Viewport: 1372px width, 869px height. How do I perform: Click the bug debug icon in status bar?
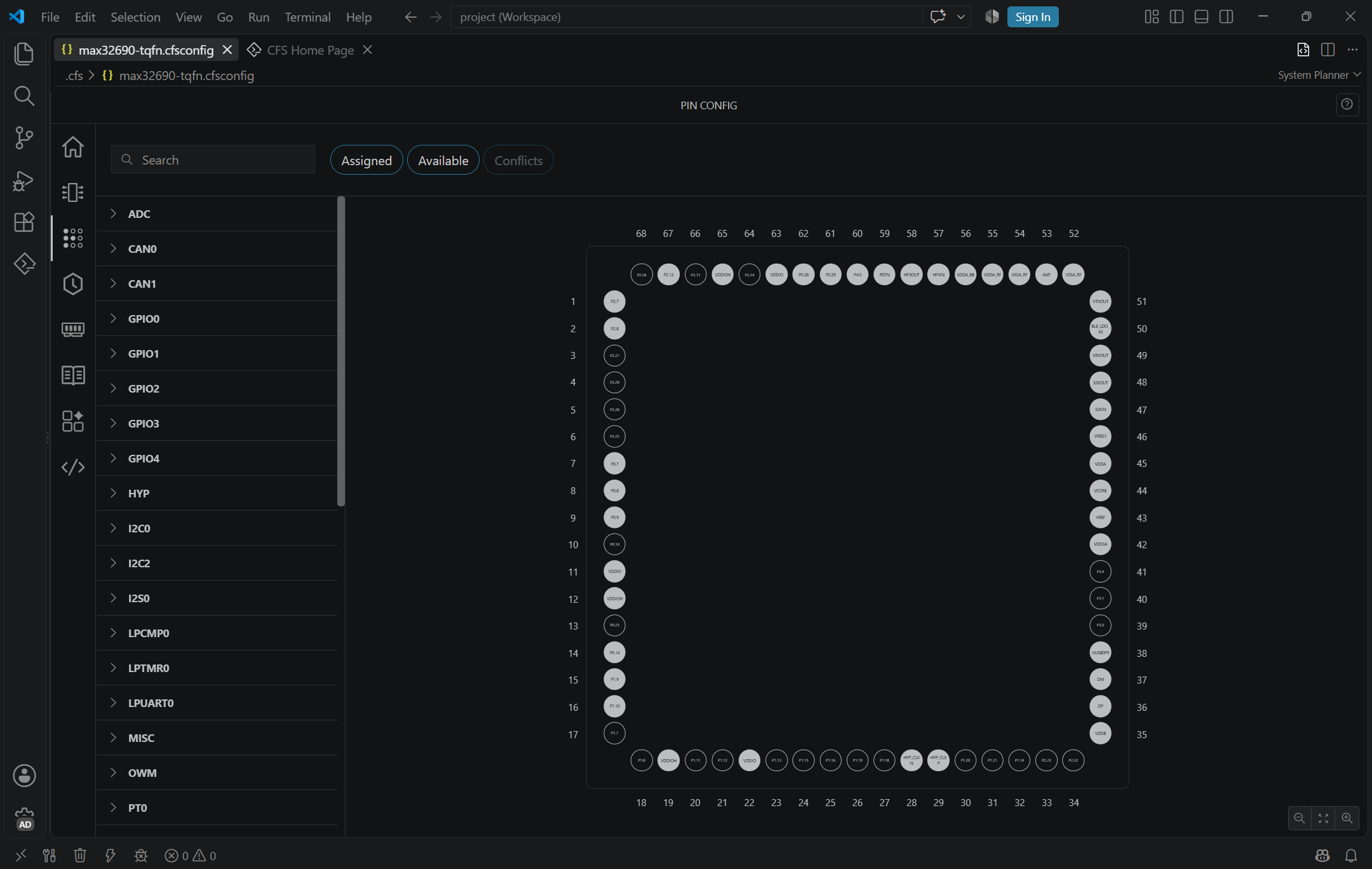click(141, 856)
